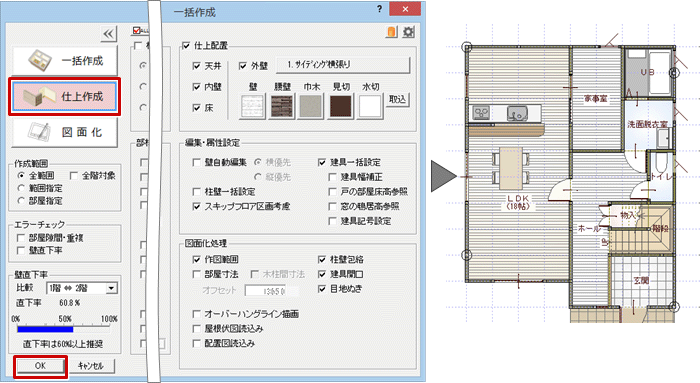Enable 壁自動編集 checkbox

(x=196, y=162)
